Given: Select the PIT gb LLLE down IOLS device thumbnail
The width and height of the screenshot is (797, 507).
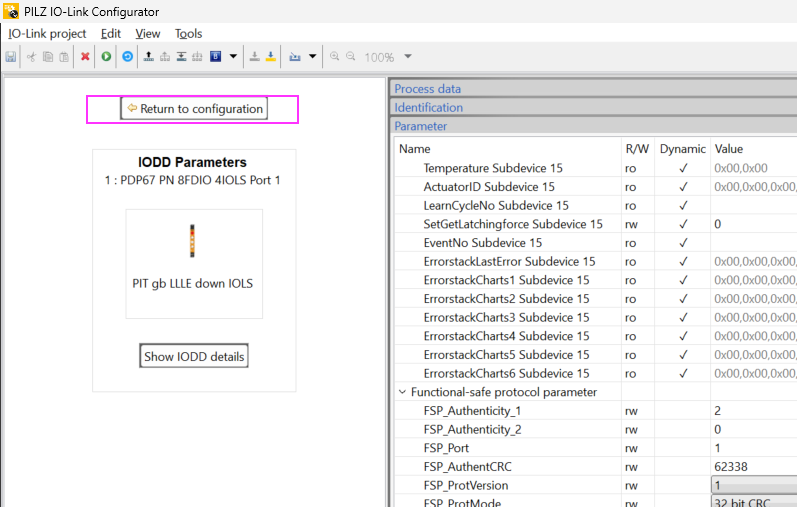Looking at the screenshot, I should tap(194, 263).
